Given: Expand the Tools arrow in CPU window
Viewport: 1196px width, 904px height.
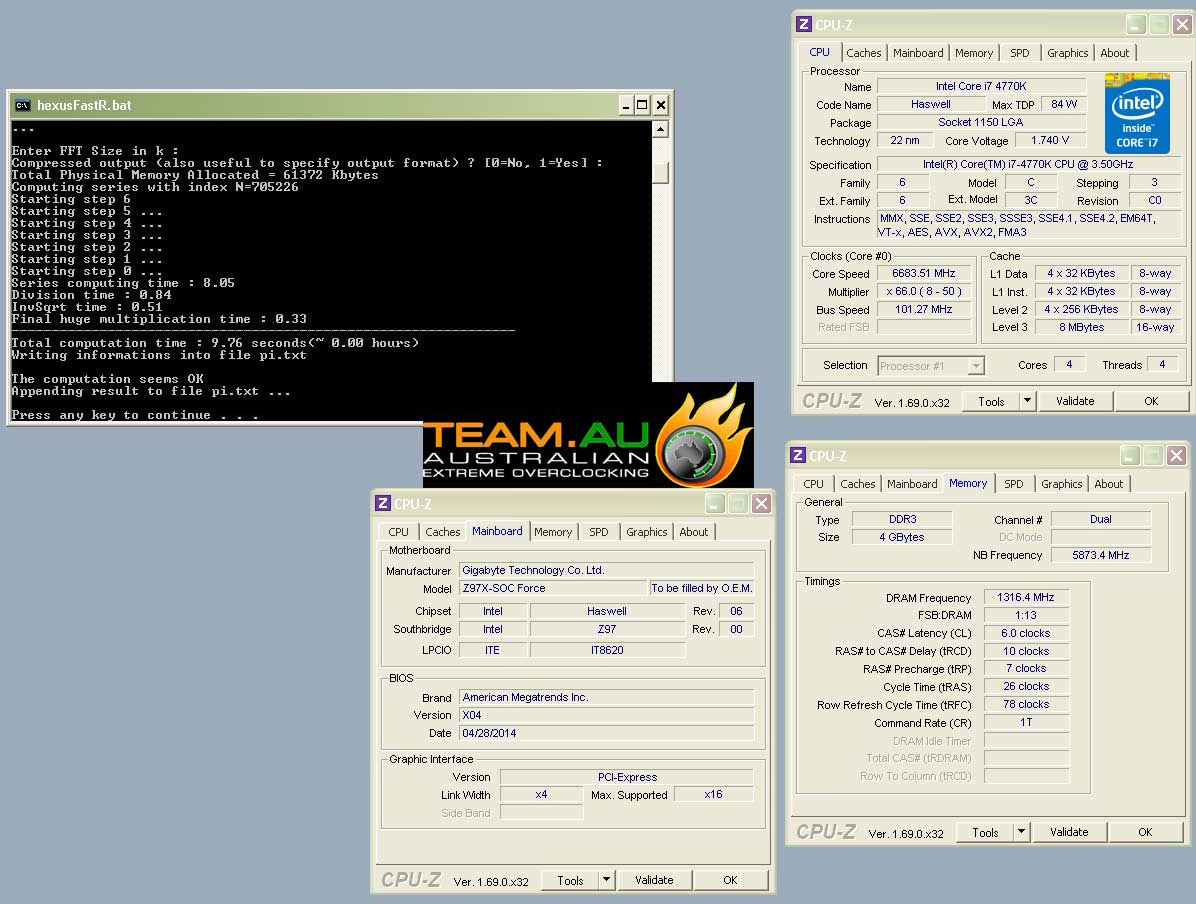Looking at the screenshot, I should point(1027,401).
